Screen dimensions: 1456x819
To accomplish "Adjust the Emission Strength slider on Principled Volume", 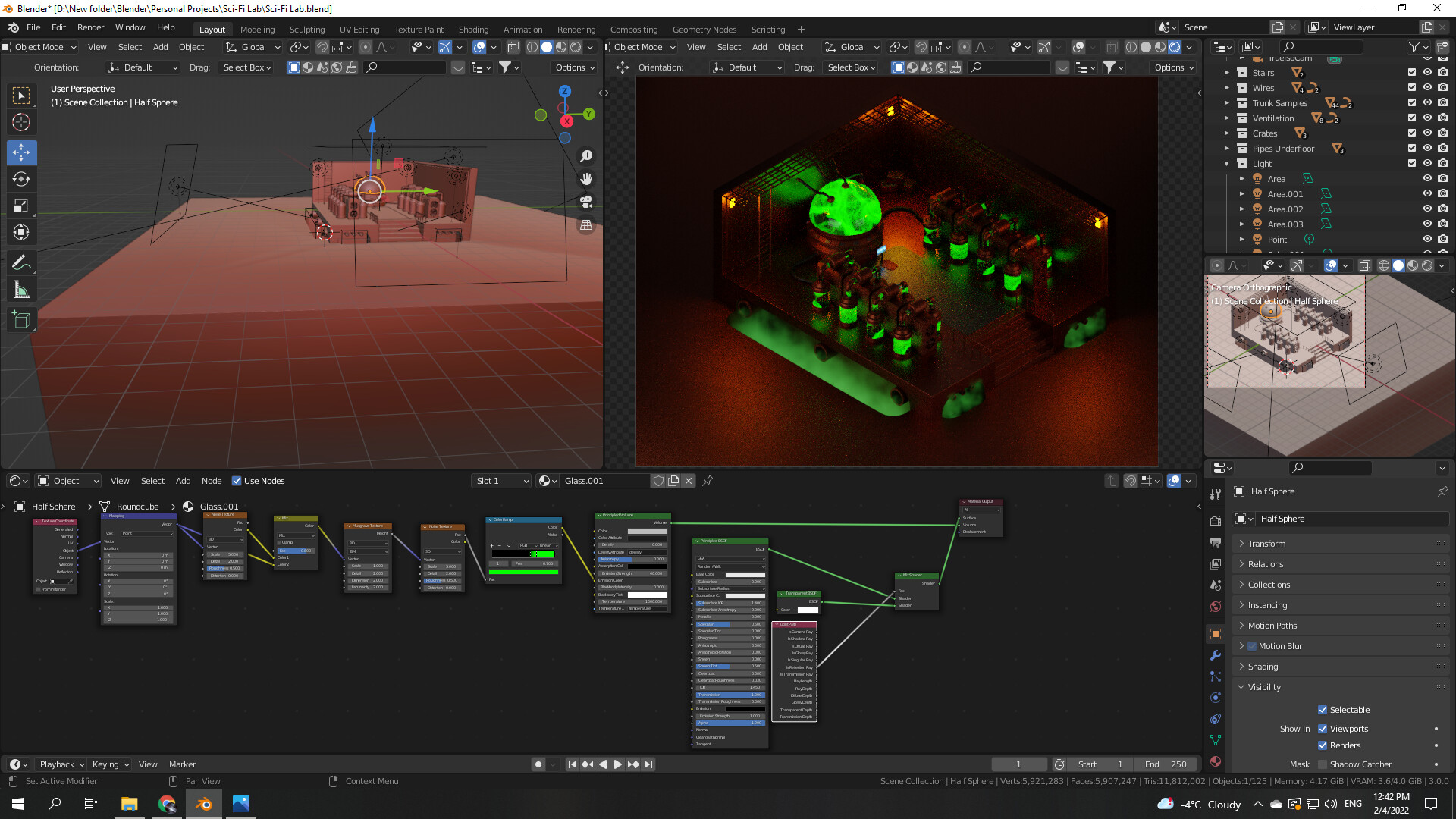I will (632, 573).
